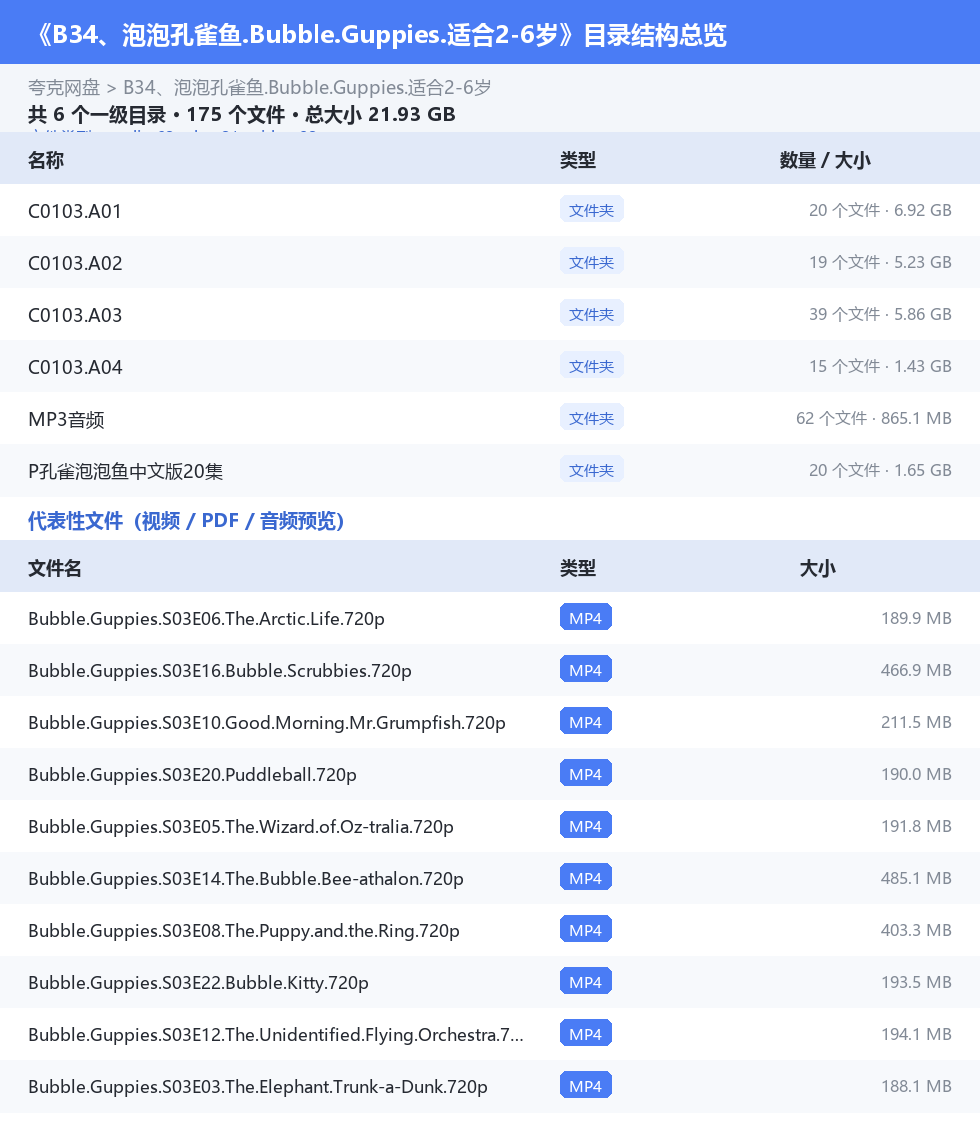The image size is (980, 1144).
Task: Click the MP4 badge for Bubble.Scrubbies
Action: pyautogui.click(x=585, y=670)
